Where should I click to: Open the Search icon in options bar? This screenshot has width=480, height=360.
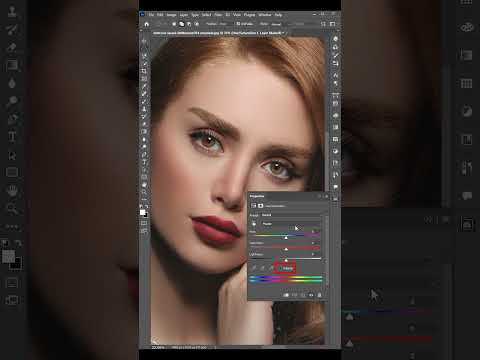[x=323, y=24]
